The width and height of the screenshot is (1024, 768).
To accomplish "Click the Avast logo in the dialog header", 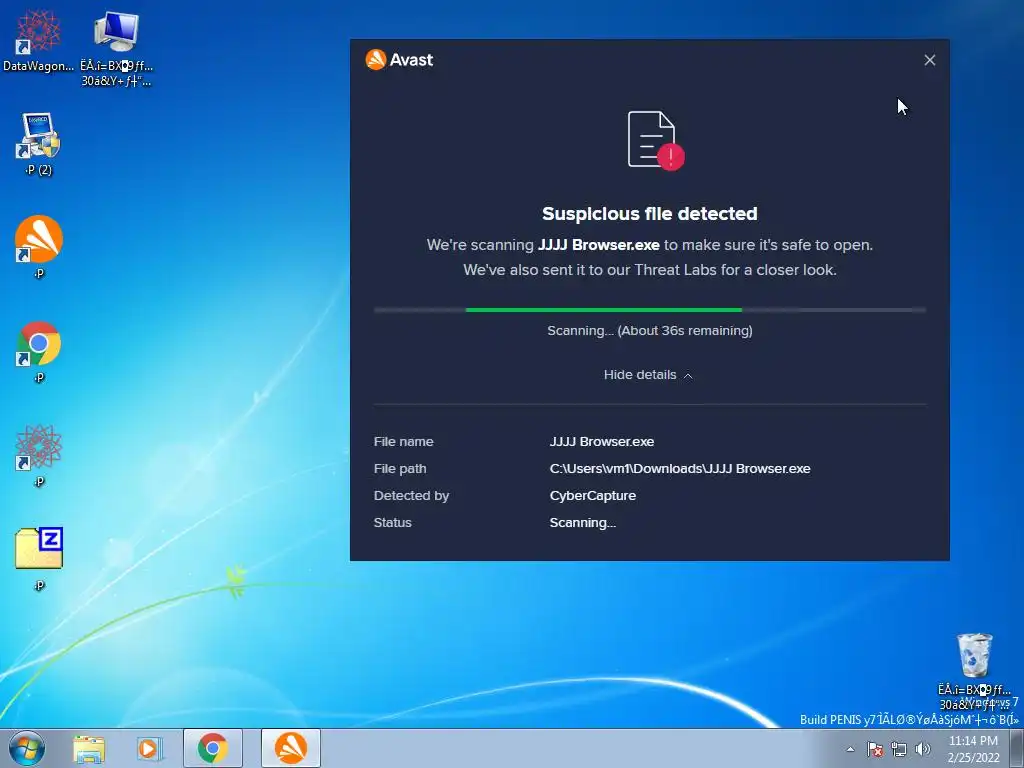I will (399, 59).
